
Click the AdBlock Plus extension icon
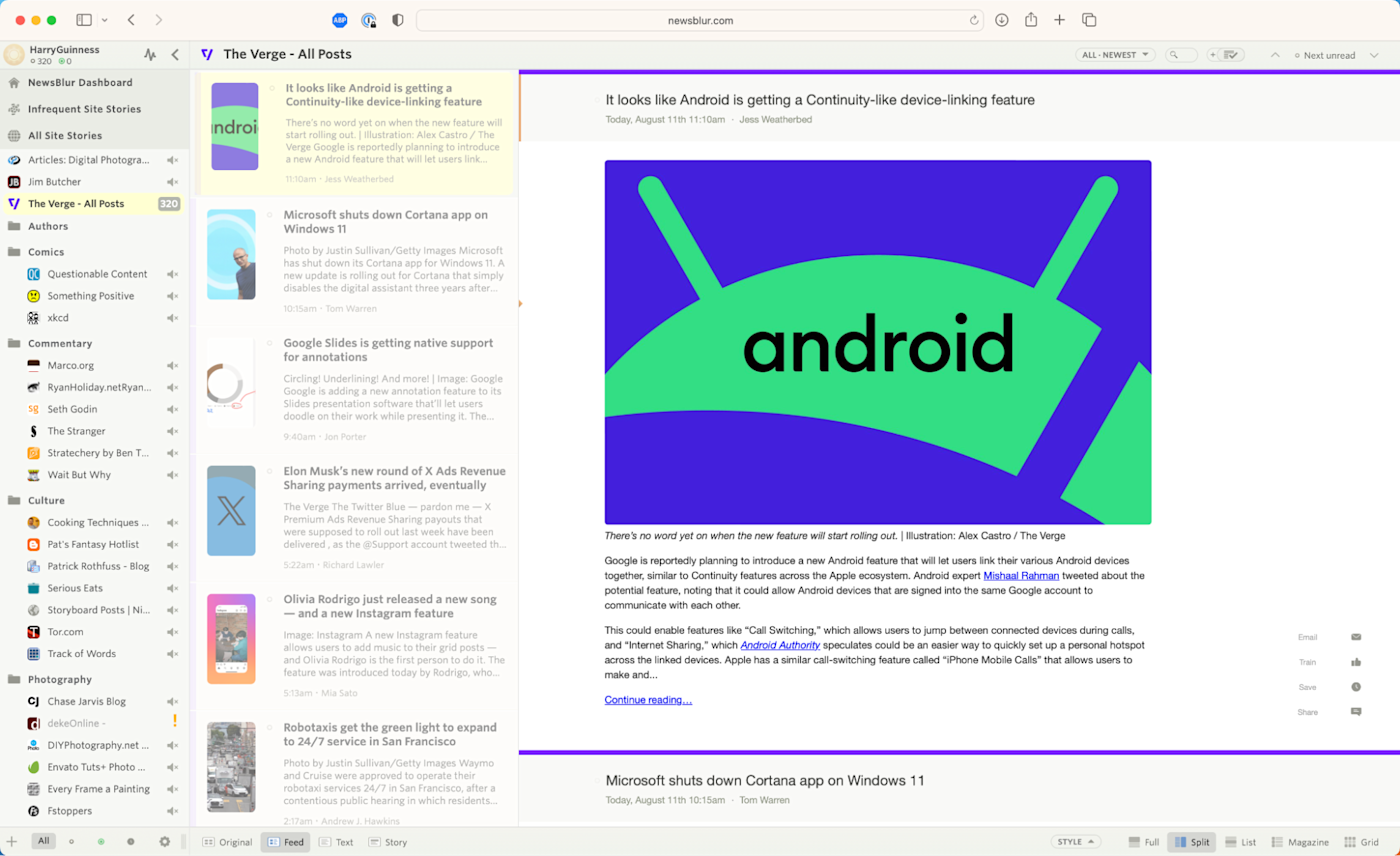(x=340, y=20)
